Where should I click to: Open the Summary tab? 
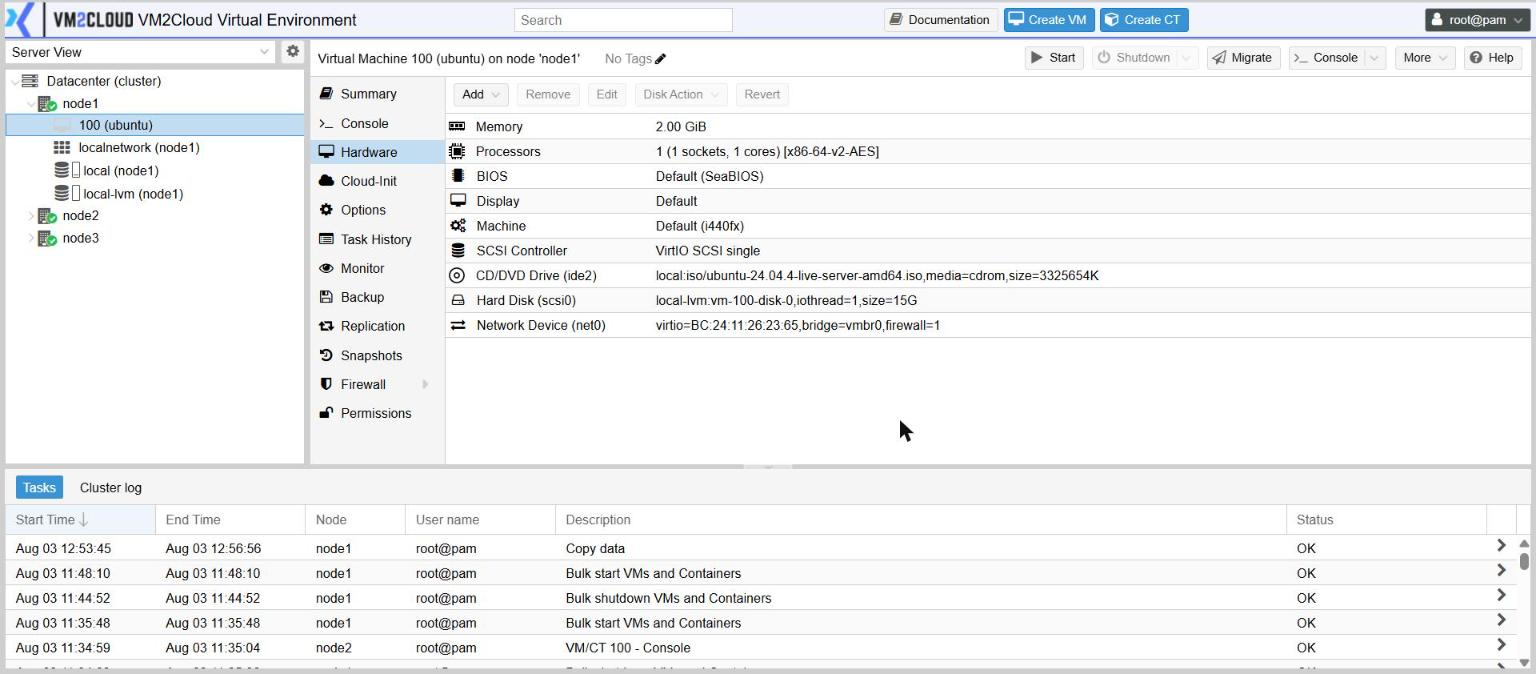tap(377, 94)
